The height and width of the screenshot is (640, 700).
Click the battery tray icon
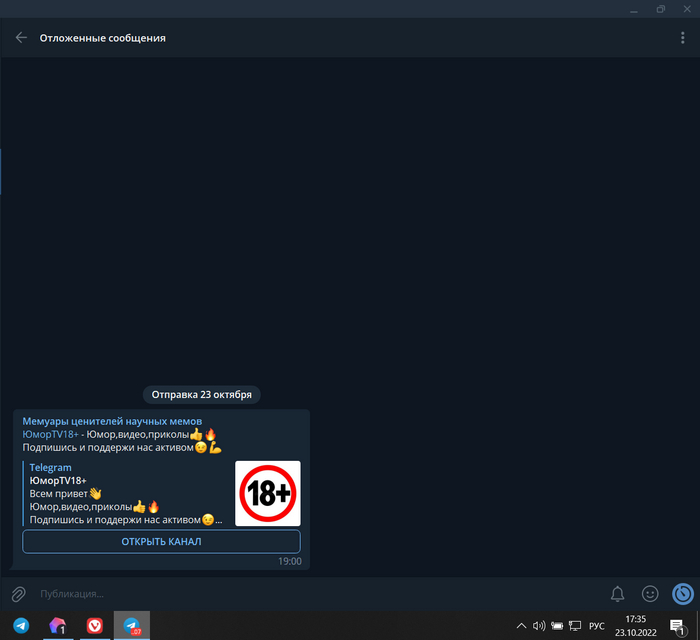point(557,626)
